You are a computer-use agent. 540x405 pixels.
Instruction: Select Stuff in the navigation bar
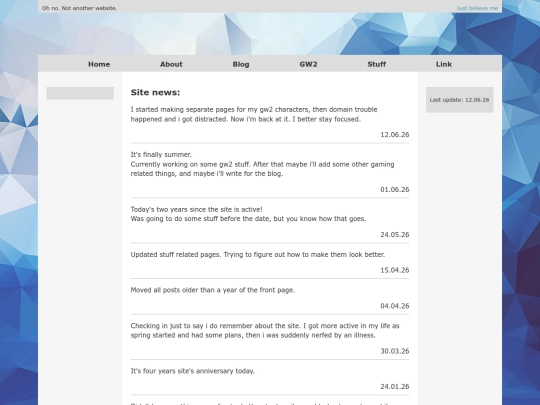tap(376, 64)
